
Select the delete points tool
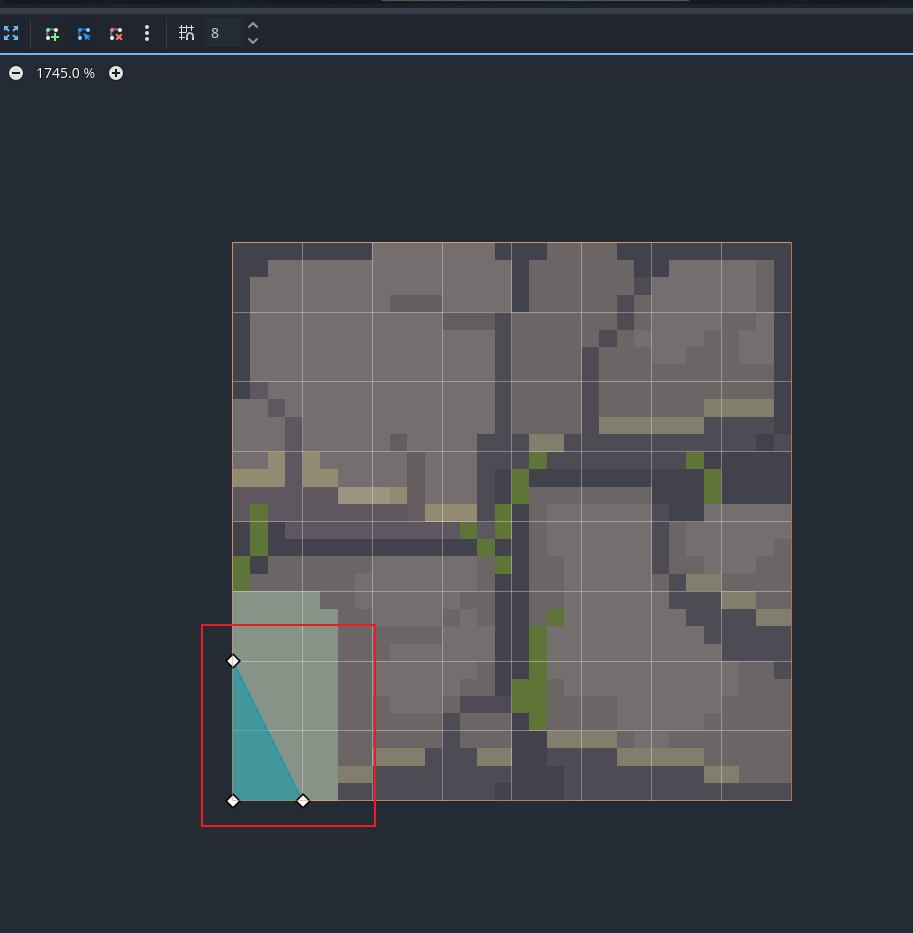coord(116,34)
